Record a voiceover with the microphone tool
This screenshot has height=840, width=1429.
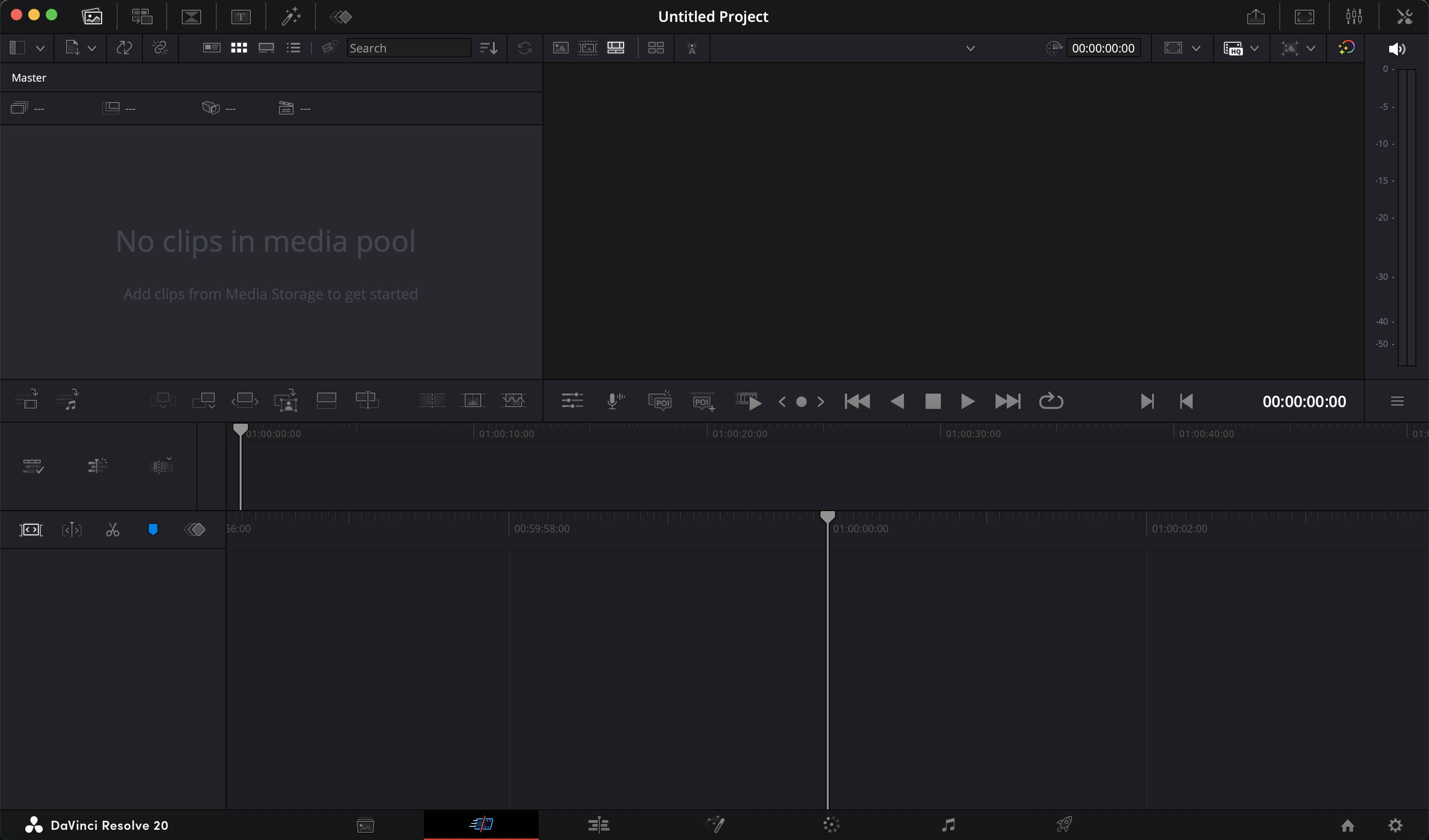pos(616,401)
